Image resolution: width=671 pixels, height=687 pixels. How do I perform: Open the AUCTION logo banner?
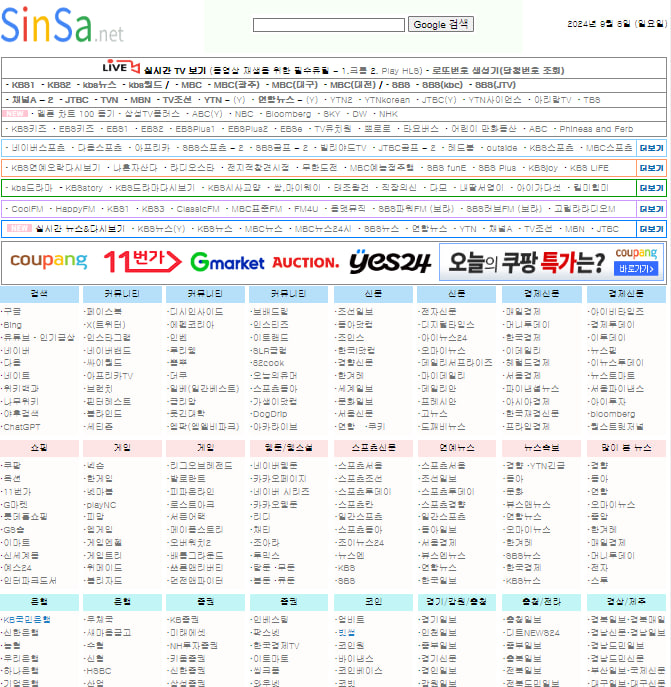point(305,262)
